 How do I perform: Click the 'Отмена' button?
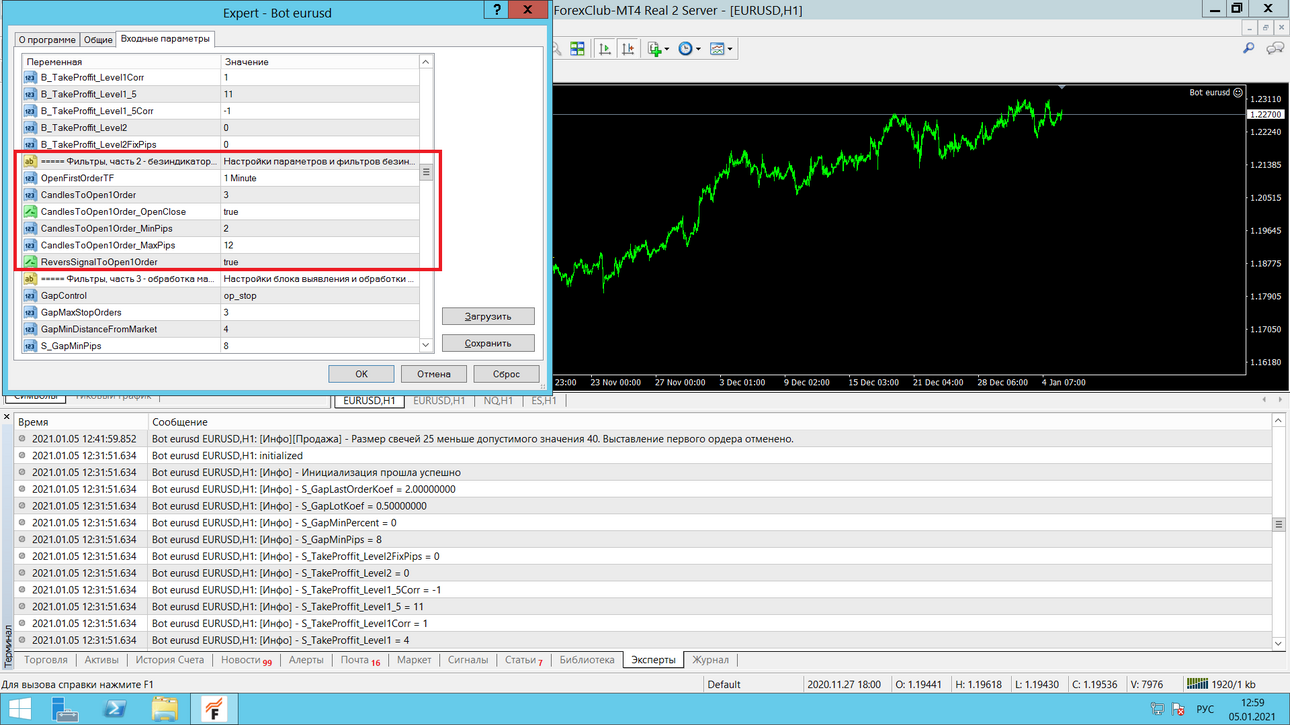pyautogui.click(x=434, y=374)
